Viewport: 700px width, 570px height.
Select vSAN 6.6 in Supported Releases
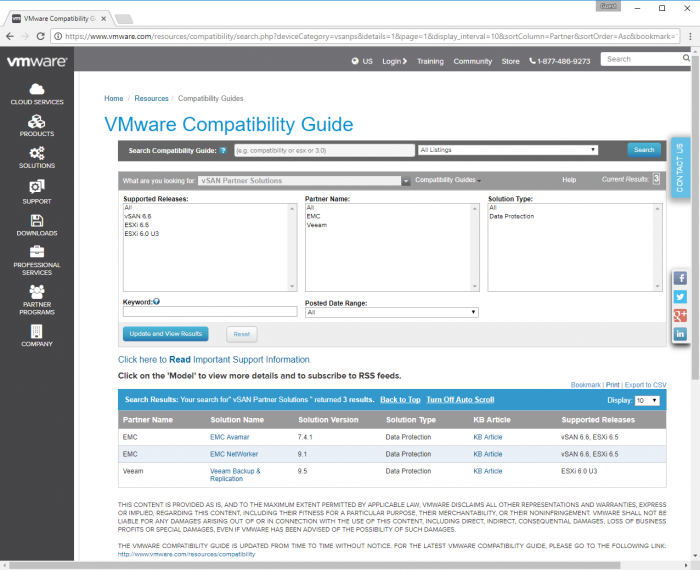click(x=138, y=216)
